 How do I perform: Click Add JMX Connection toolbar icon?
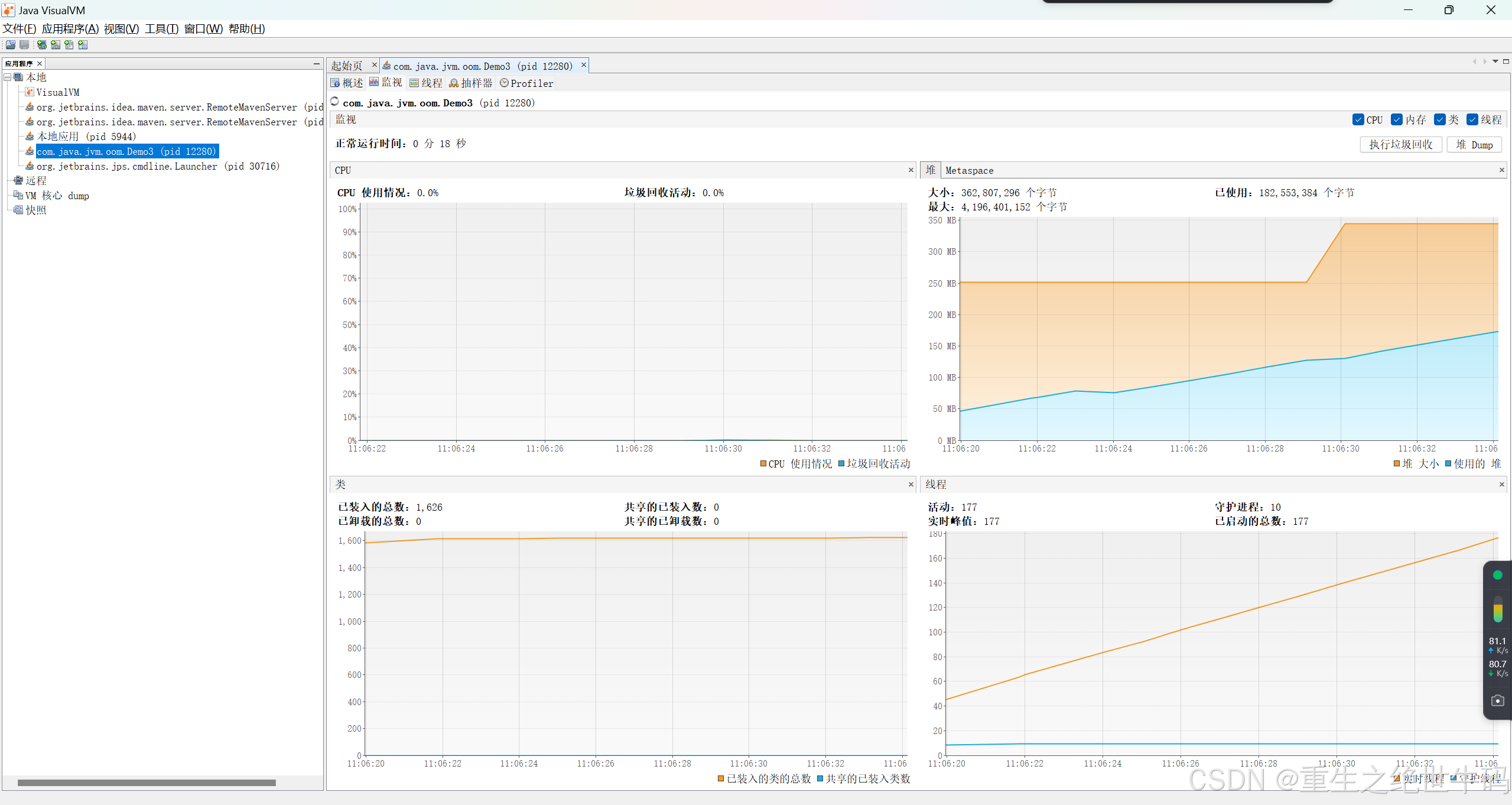tap(56, 45)
